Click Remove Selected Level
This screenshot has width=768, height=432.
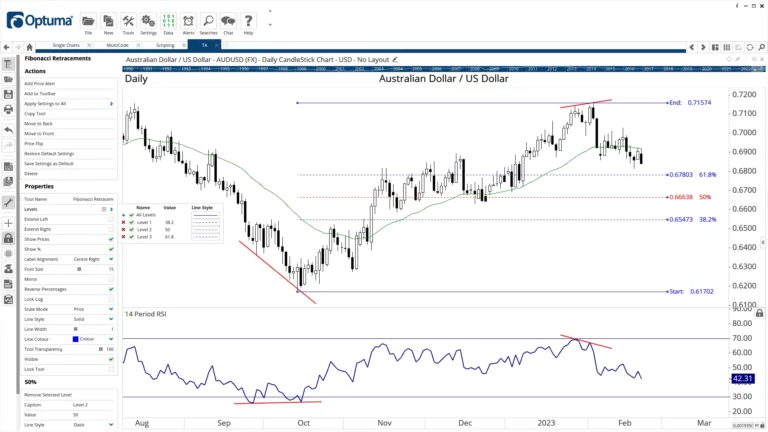pos(48,395)
